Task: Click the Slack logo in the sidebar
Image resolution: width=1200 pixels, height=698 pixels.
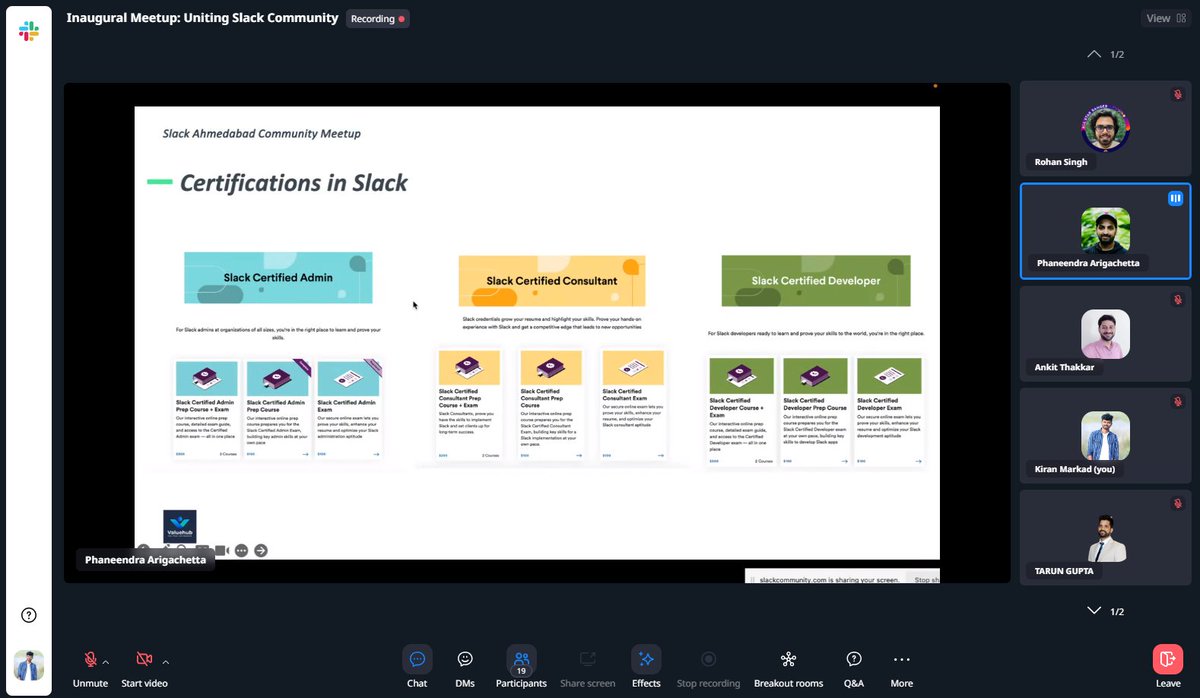Action: point(28,28)
